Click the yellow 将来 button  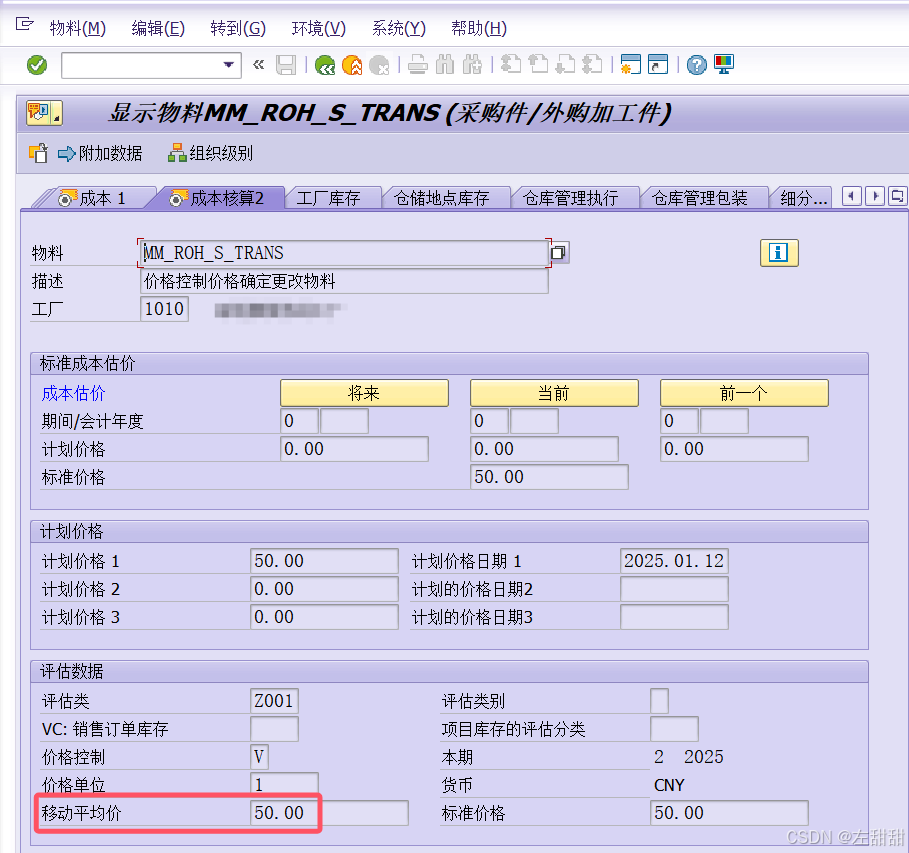[364, 393]
